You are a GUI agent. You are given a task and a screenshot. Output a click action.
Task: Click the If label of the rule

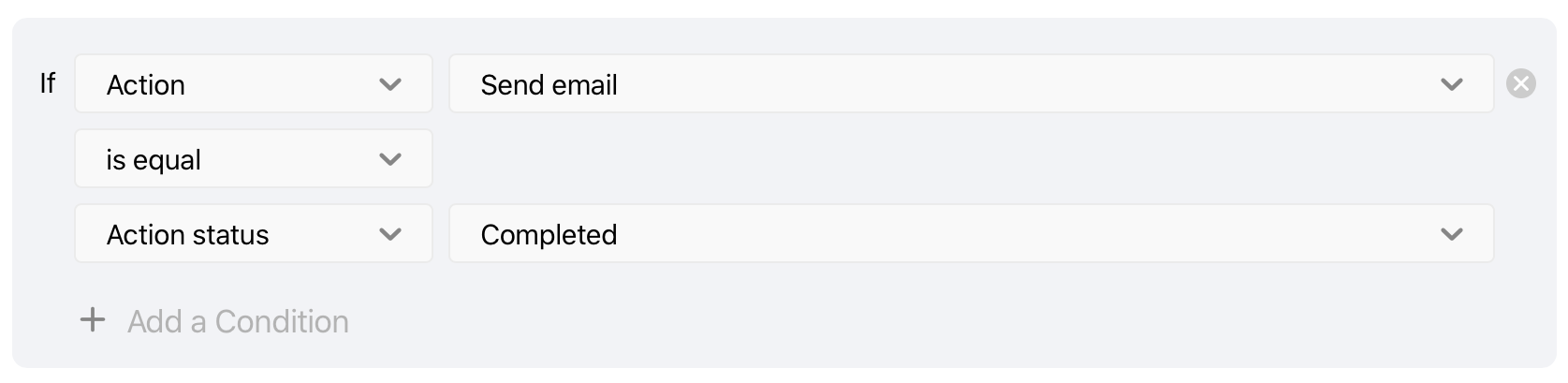[48, 83]
